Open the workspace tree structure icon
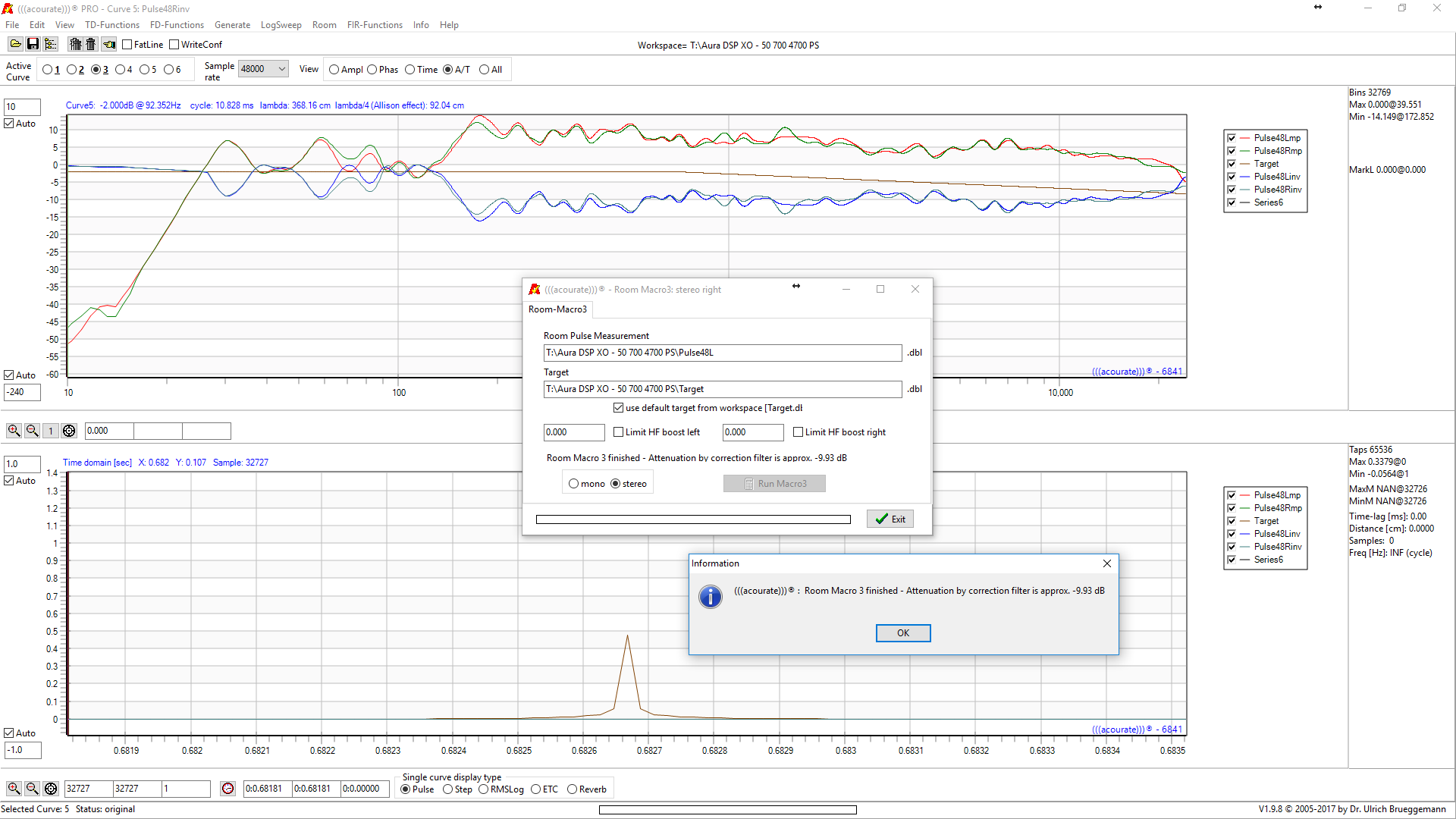This screenshot has width=1456, height=819. (x=50, y=45)
